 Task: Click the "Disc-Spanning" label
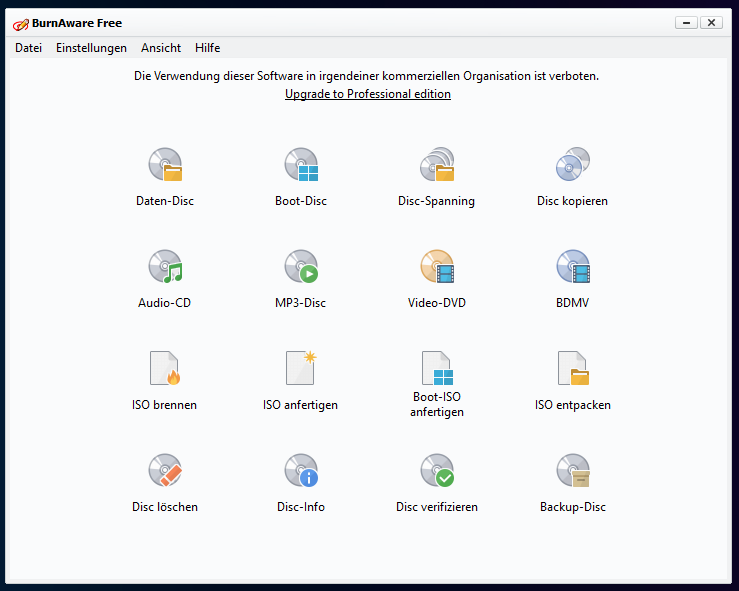click(436, 201)
